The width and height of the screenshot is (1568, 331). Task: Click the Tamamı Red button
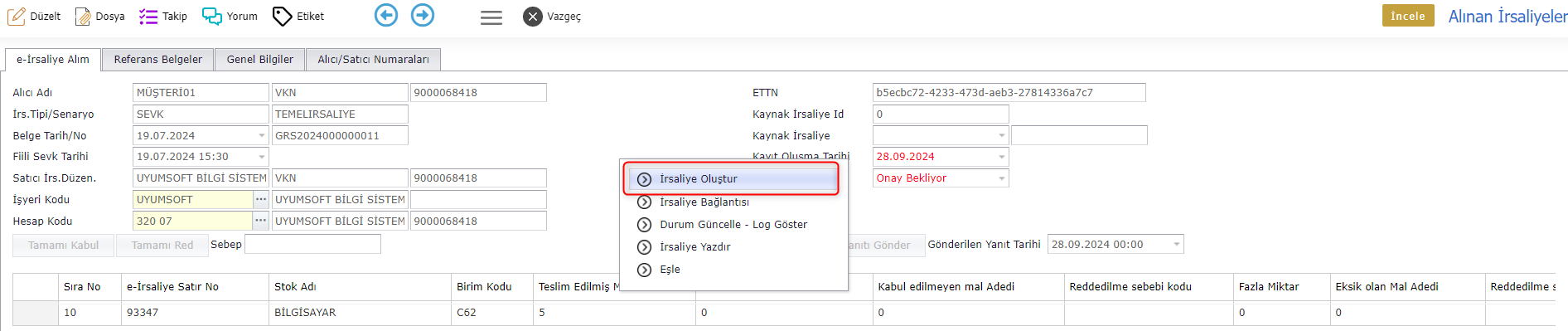[x=162, y=245]
